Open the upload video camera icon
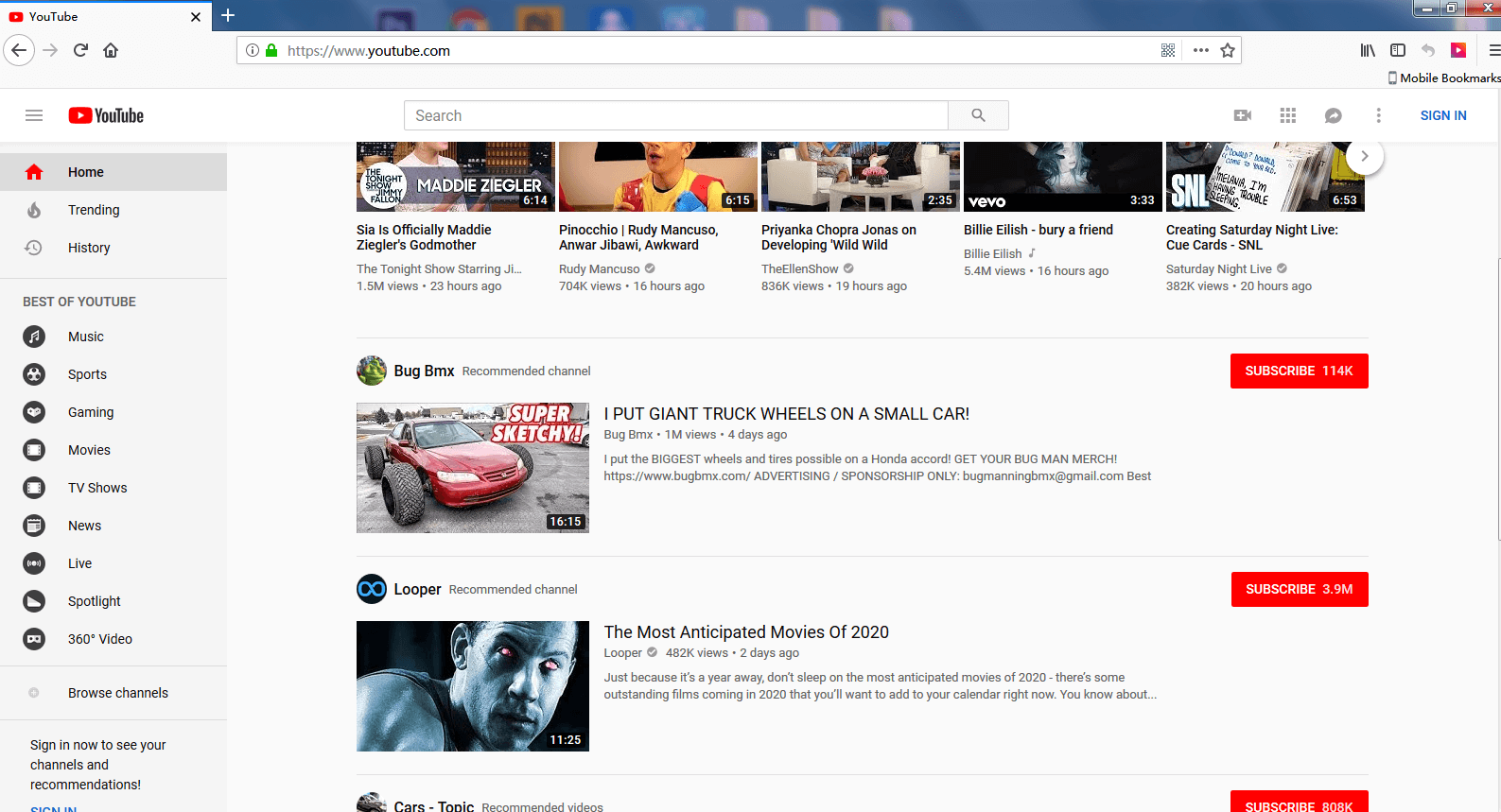This screenshot has width=1501, height=812. tap(1243, 115)
